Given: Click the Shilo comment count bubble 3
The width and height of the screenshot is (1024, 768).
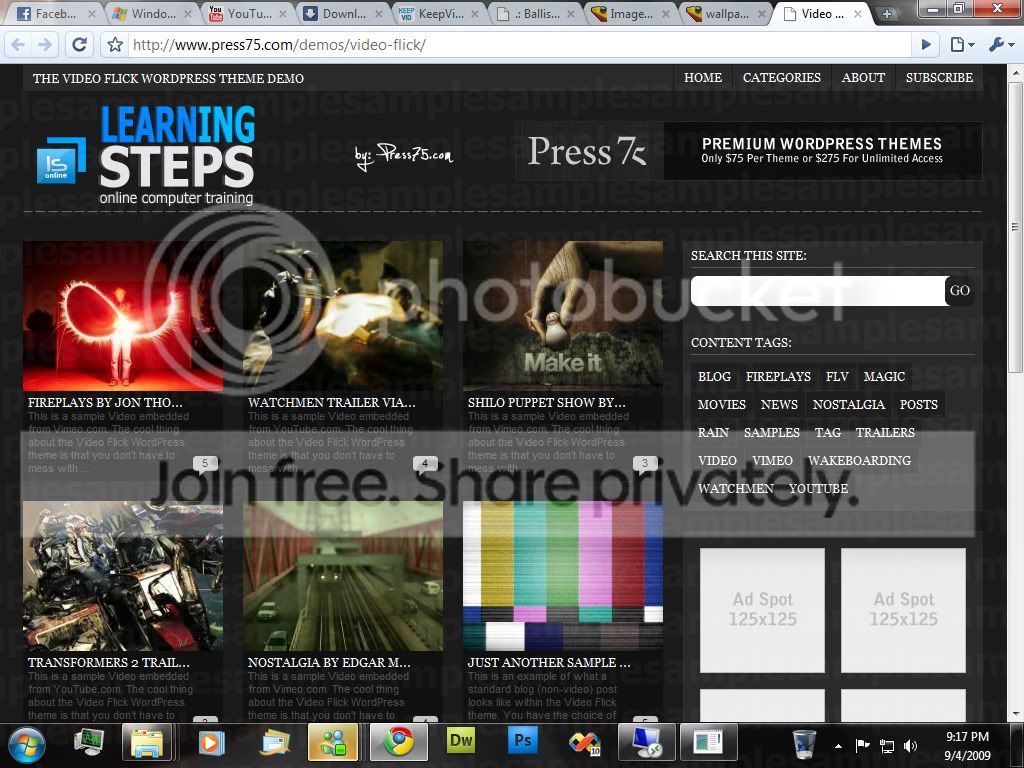Looking at the screenshot, I should (x=645, y=464).
